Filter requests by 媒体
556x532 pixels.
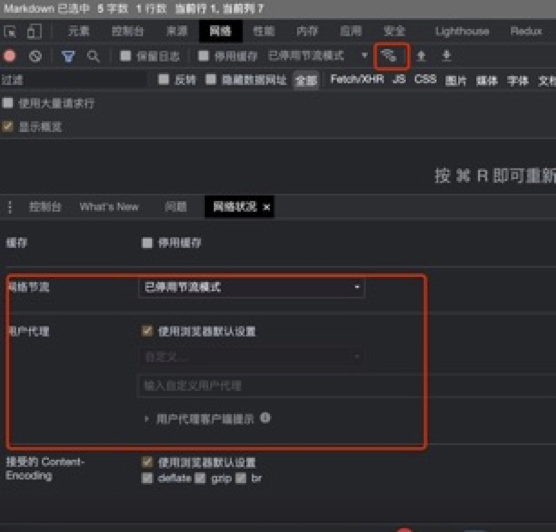pyautogui.click(x=486, y=81)
